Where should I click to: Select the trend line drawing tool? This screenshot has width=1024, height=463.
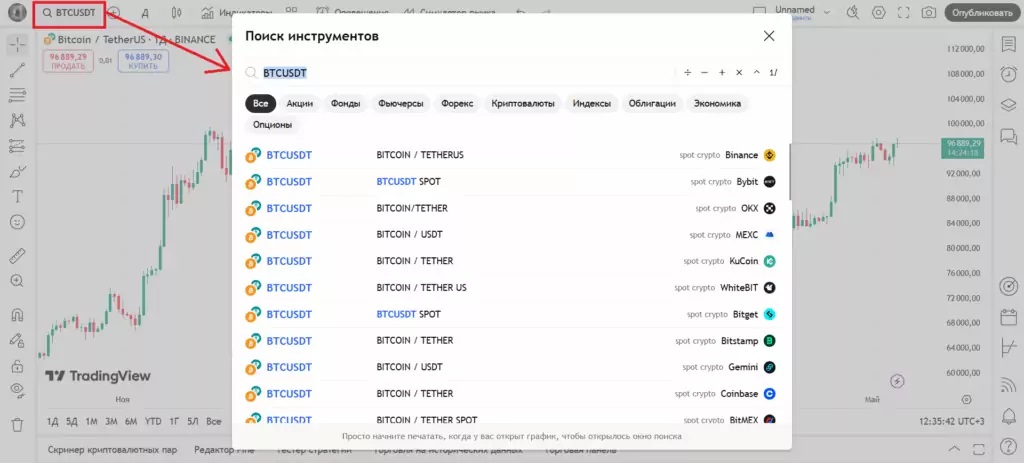pyautogui.click(x=18, y=70)
